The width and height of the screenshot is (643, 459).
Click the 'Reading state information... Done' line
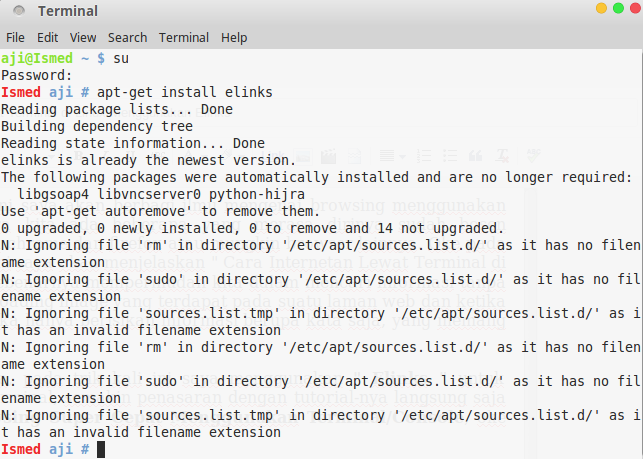[133, 143]
